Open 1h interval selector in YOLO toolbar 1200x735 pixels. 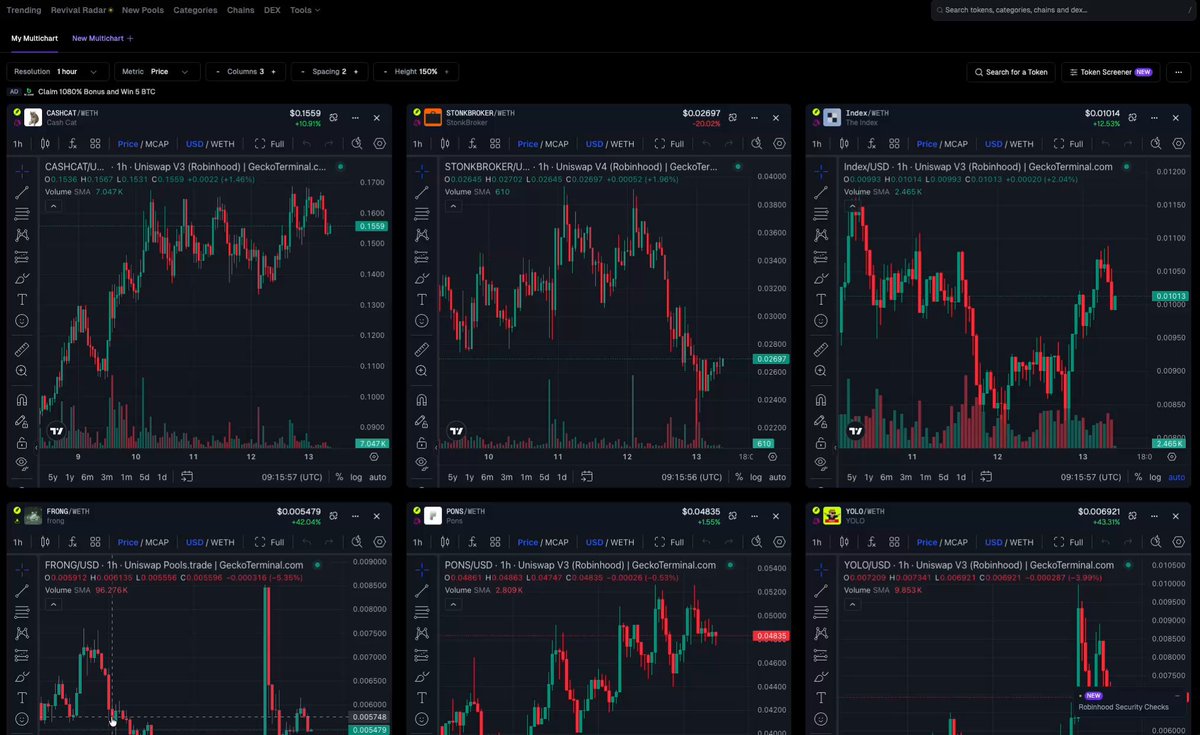coord(817,542)
